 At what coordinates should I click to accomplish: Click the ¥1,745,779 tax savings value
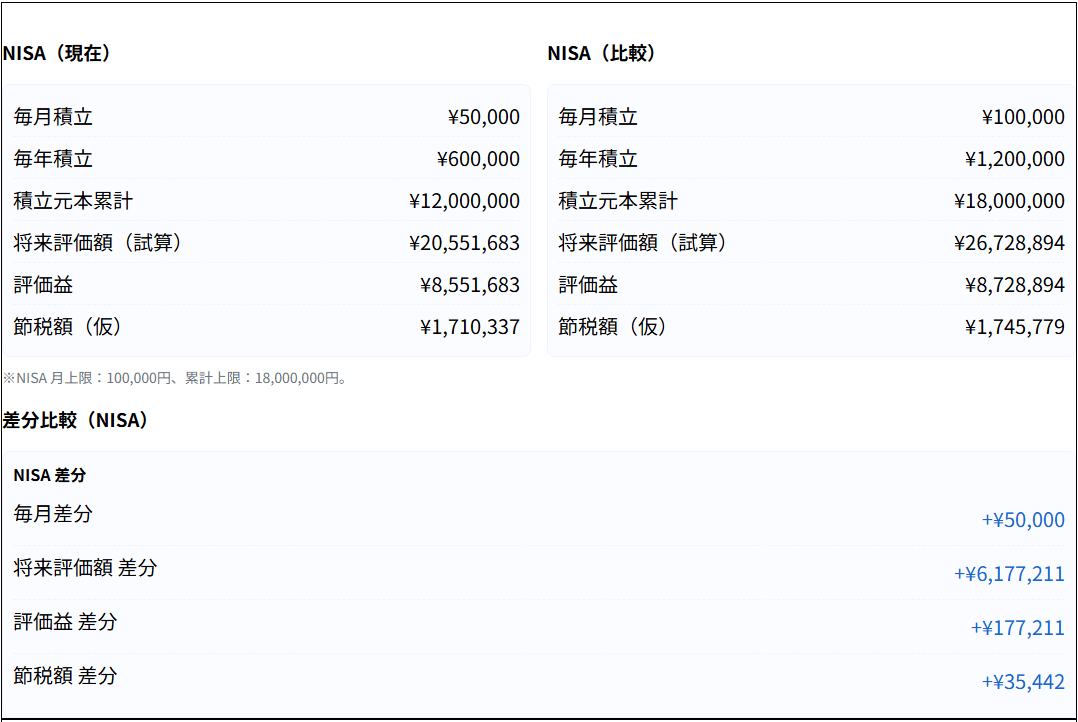tap(1014, 327)
